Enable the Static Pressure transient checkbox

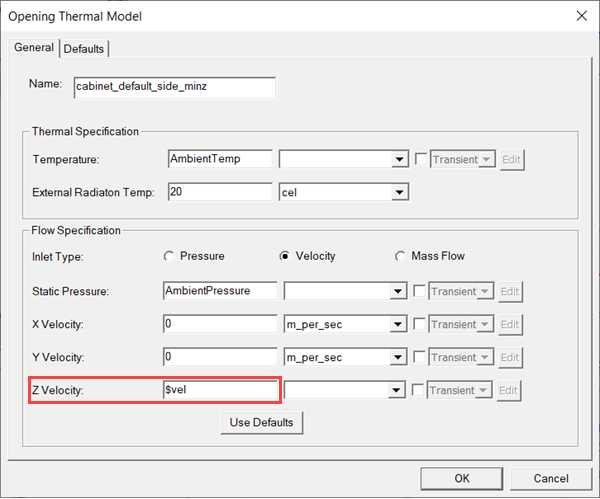419,291
